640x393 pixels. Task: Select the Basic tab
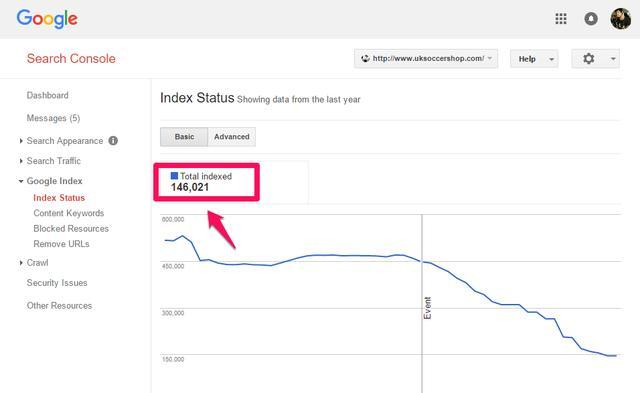[x=184, y=137]
